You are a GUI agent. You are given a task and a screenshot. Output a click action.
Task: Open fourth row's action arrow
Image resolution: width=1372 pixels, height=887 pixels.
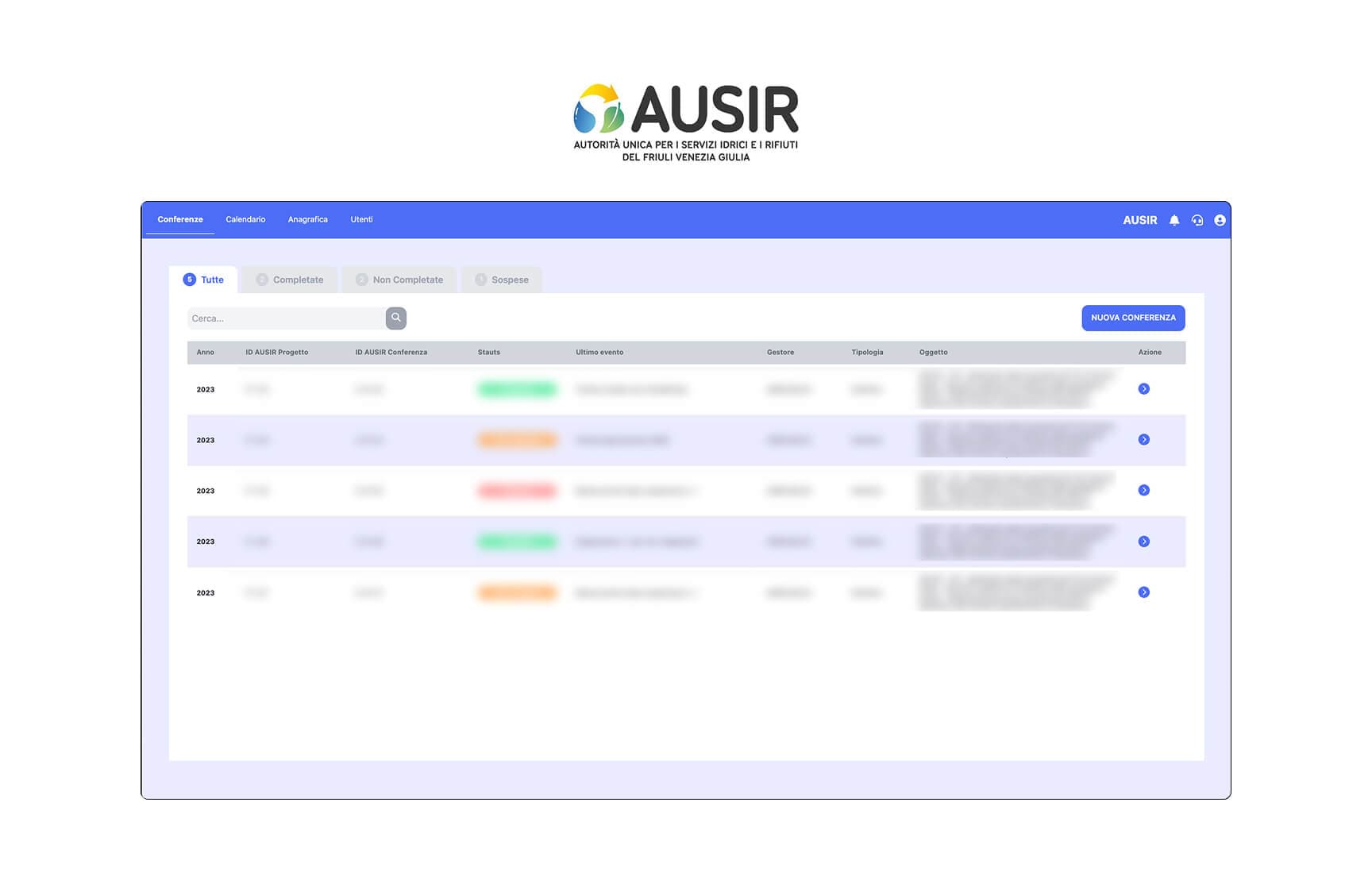pyautogui.click(x=1144, y=542)
